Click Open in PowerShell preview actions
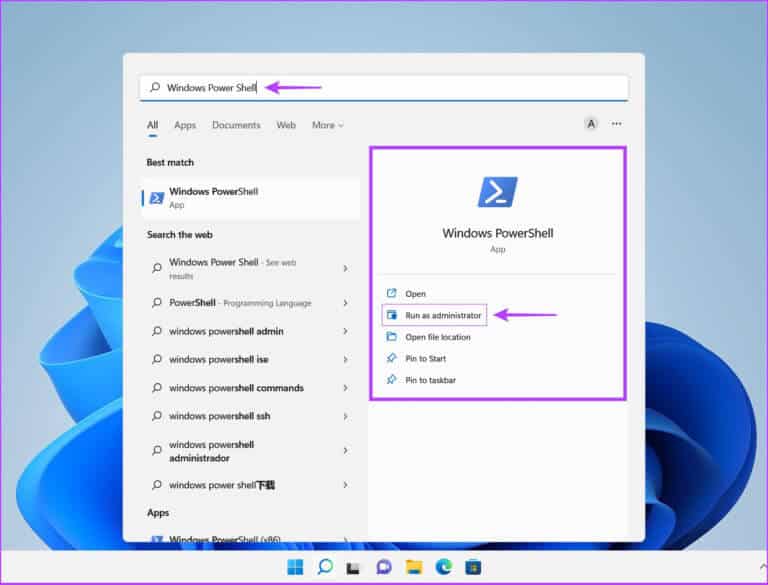 click(415, 294)
